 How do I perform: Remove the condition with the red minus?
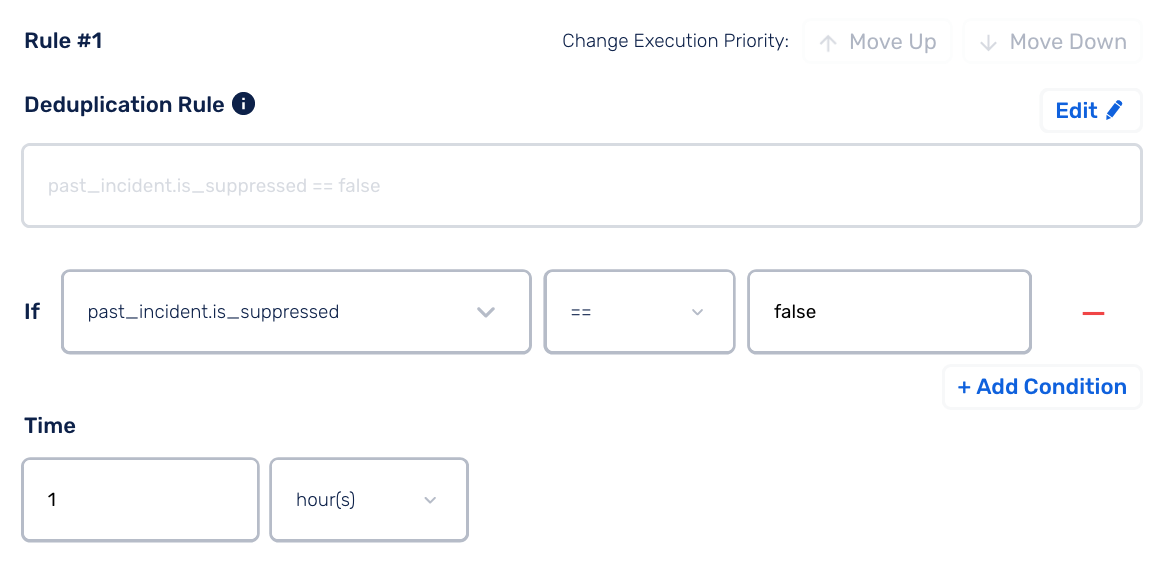tap(1093, 313)
